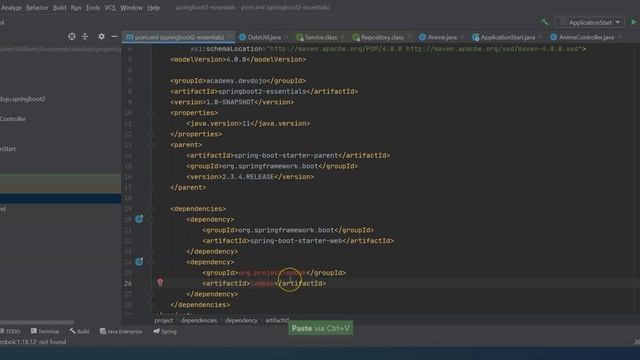Click the Build Project hammer icon
Screen dimensions: 640x360
click(545, 22)
